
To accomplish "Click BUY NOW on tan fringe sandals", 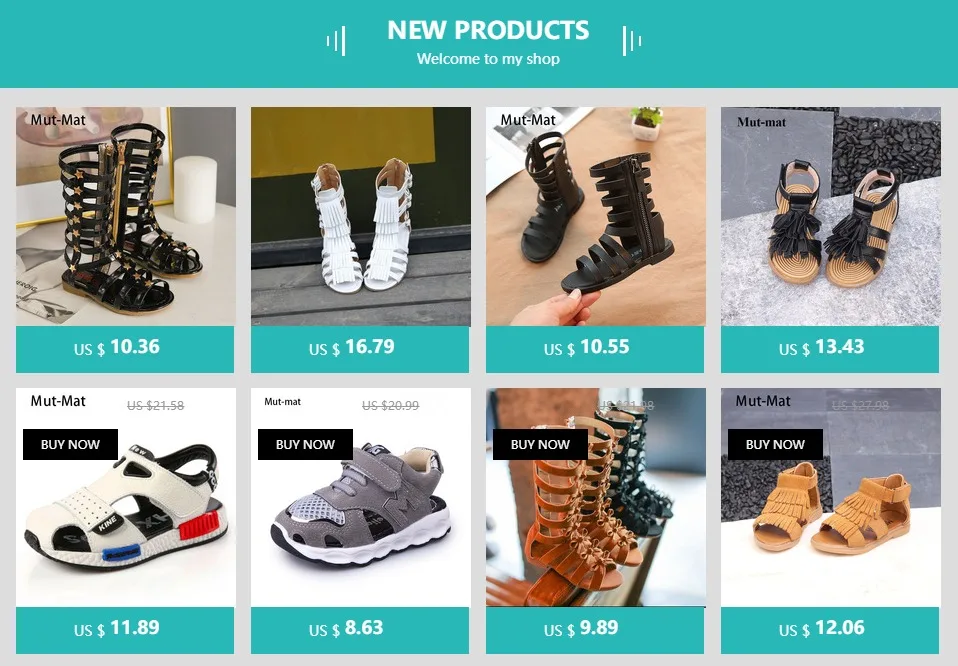I will point(775,444).
